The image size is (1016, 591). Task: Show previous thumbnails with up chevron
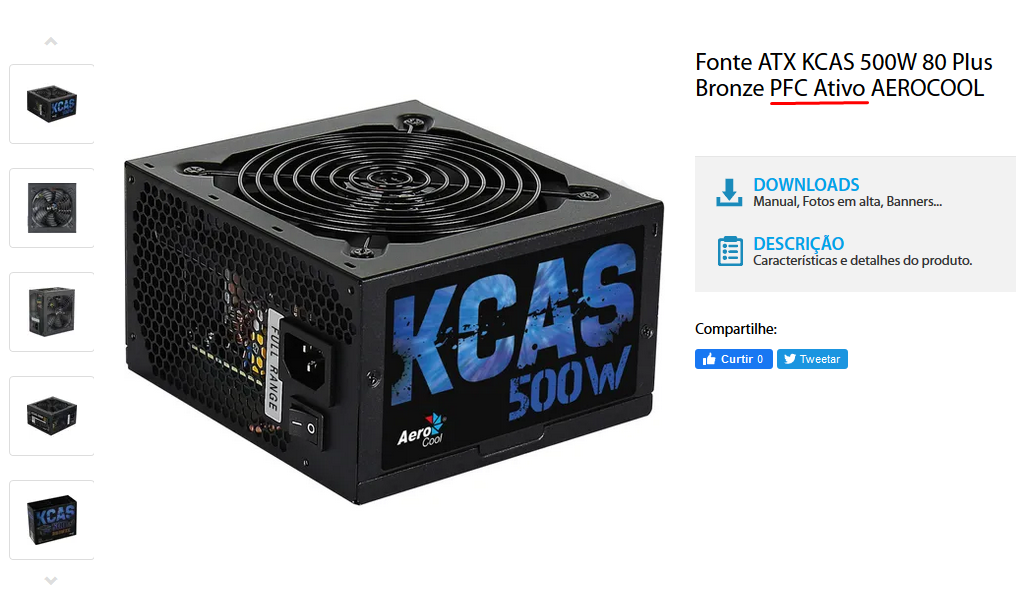pos(51,41)
